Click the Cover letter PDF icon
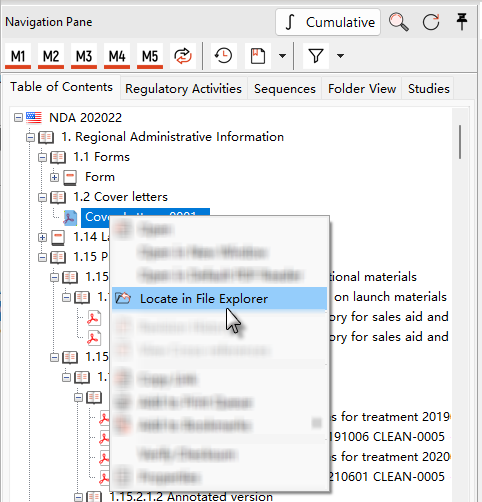Viewport: 482px width, 502px height. point(70,218)
